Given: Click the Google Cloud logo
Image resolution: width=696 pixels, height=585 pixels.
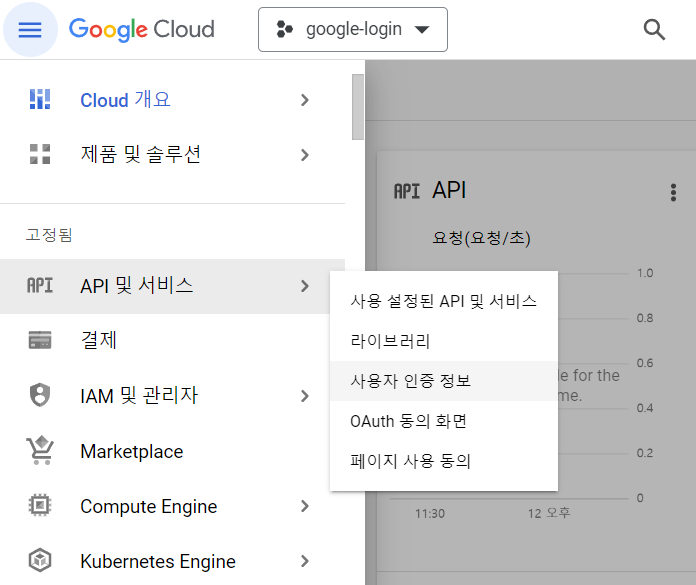Looking at the screenshot, I should click(142, 29).
